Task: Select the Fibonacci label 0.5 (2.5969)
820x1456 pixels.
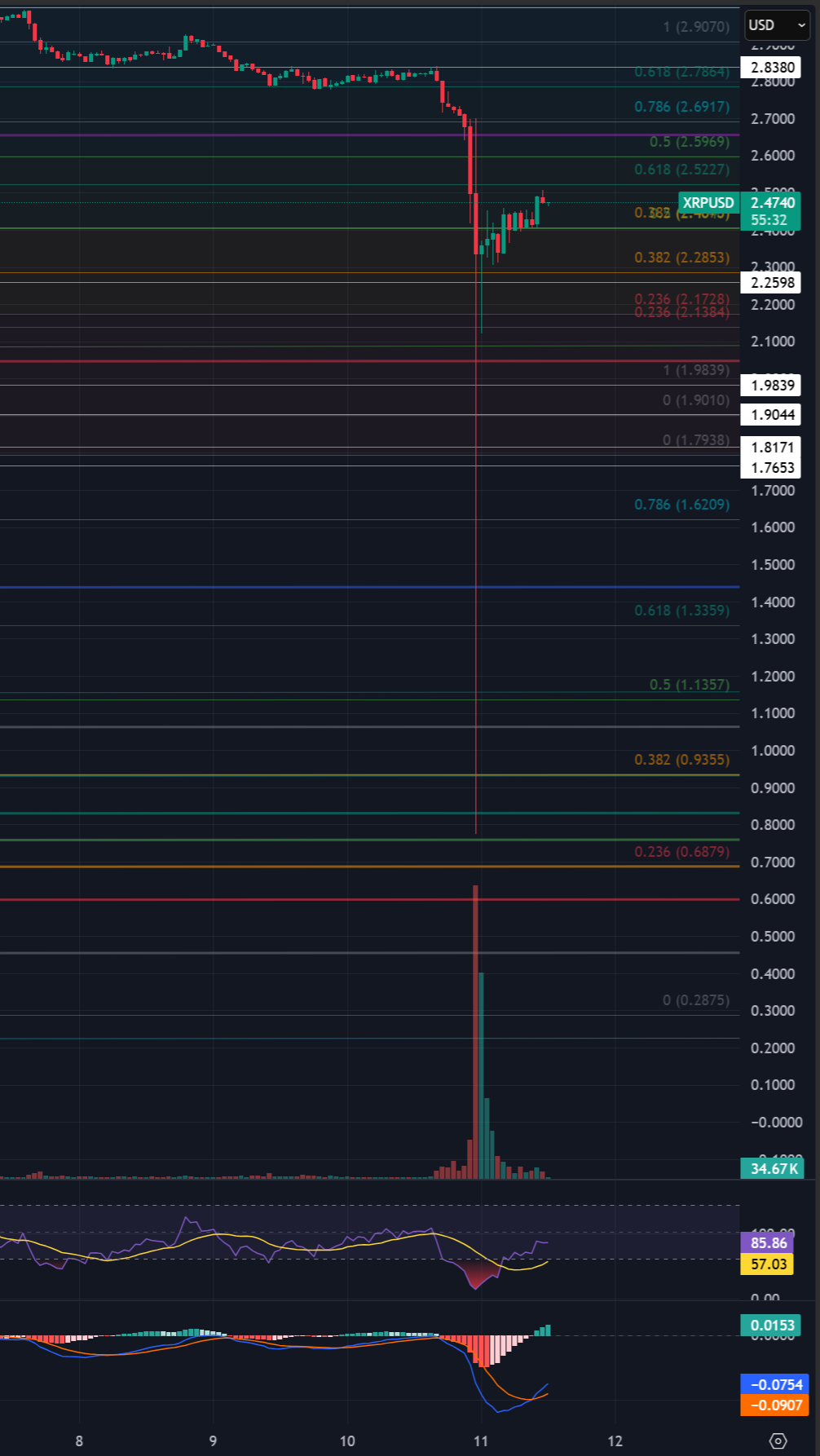Action: click(x=690, y=142)
